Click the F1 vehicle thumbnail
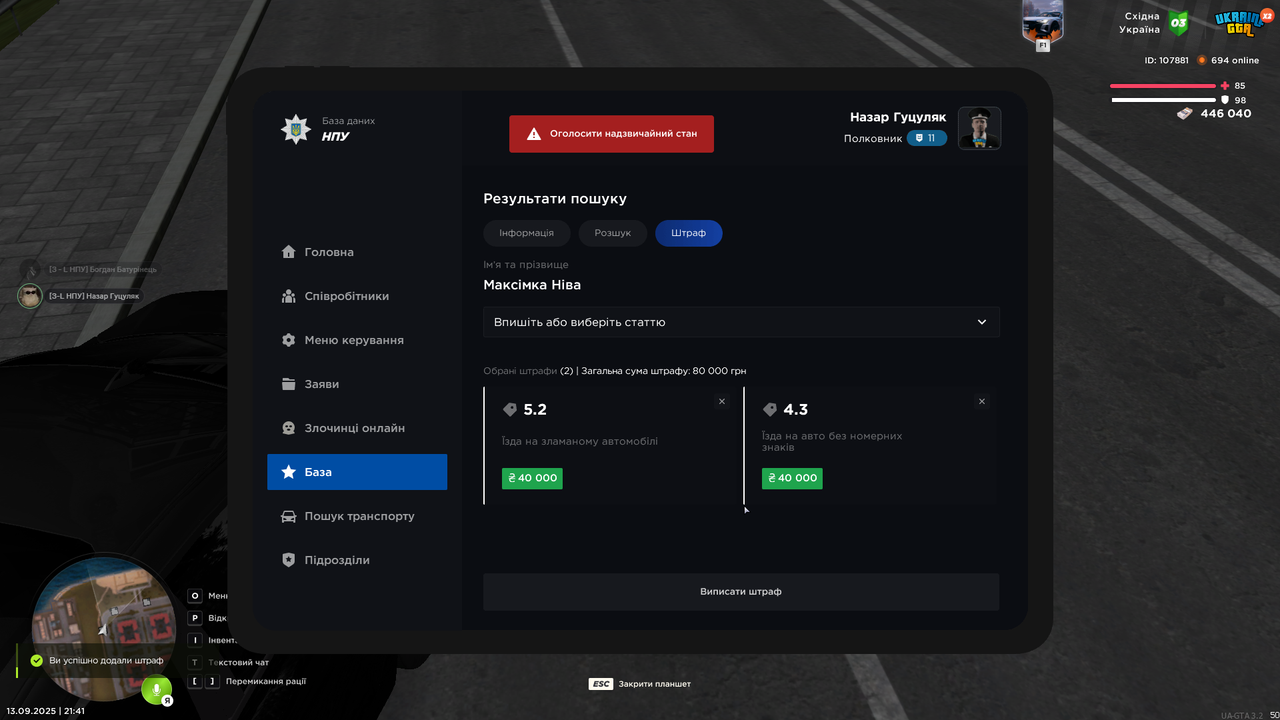This screenshot has width=1280, height=720. point(1043,22)
